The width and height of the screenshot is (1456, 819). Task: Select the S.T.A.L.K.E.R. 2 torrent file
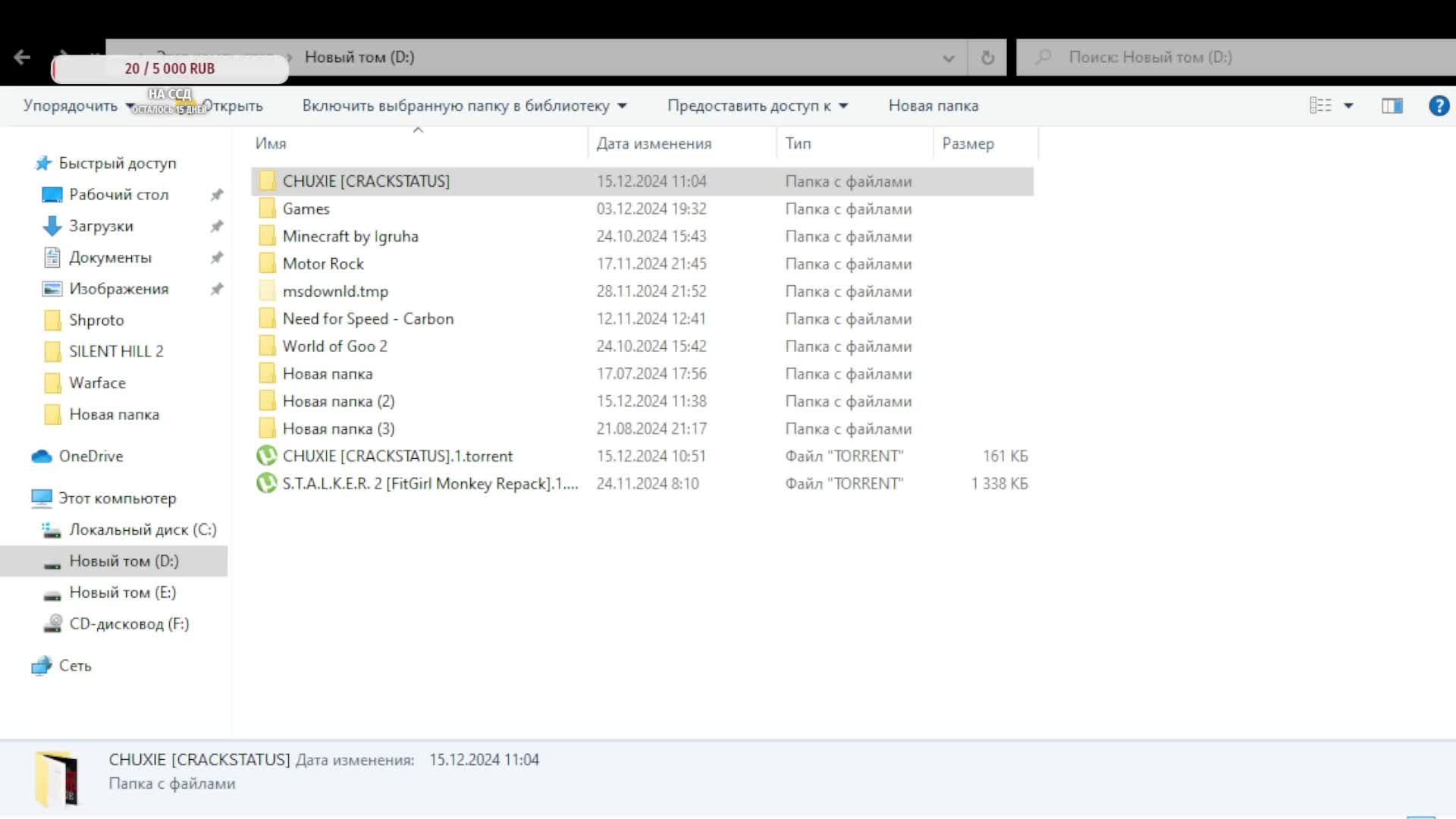429,484
